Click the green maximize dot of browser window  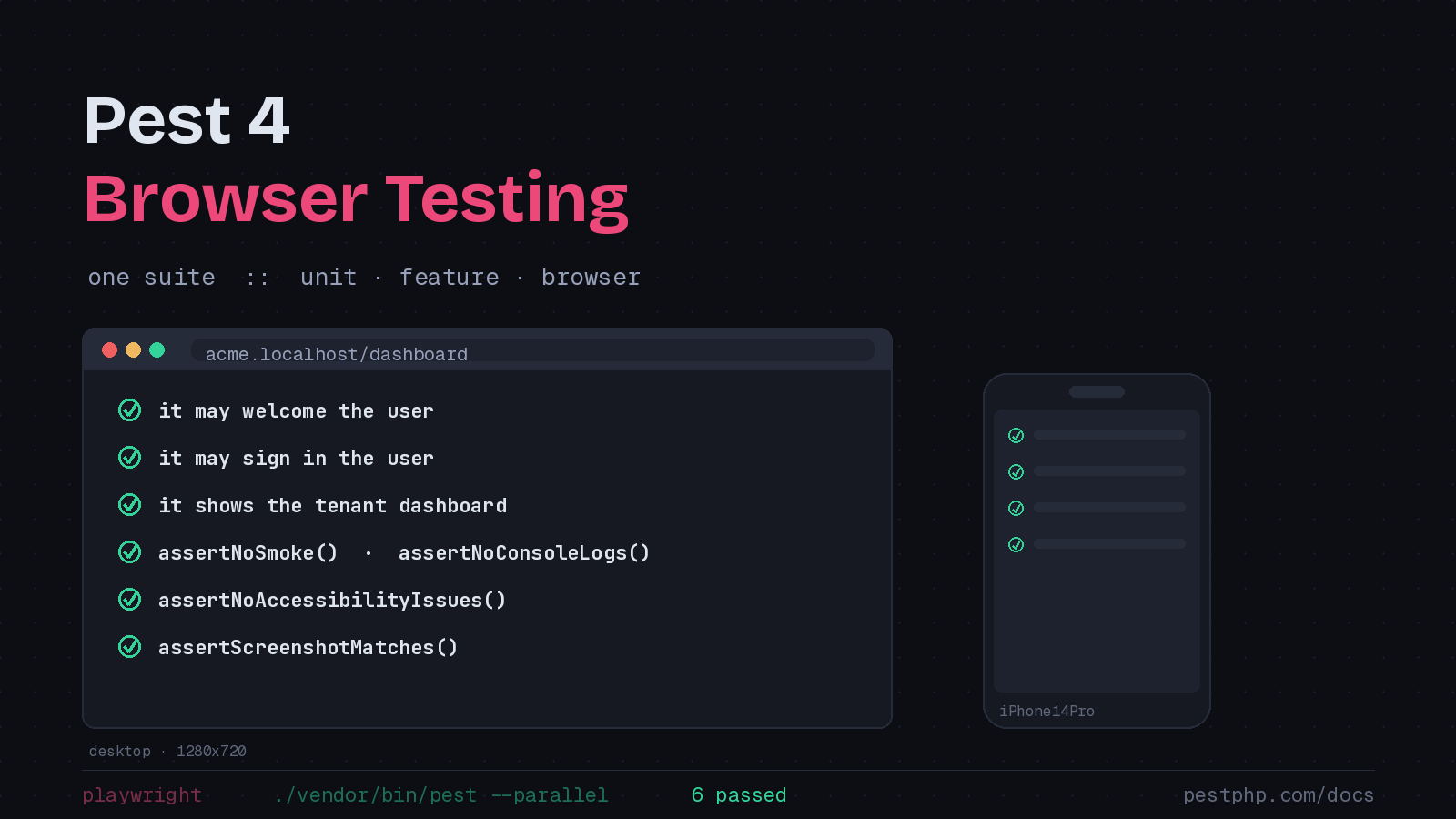click(x=157, y=350)
